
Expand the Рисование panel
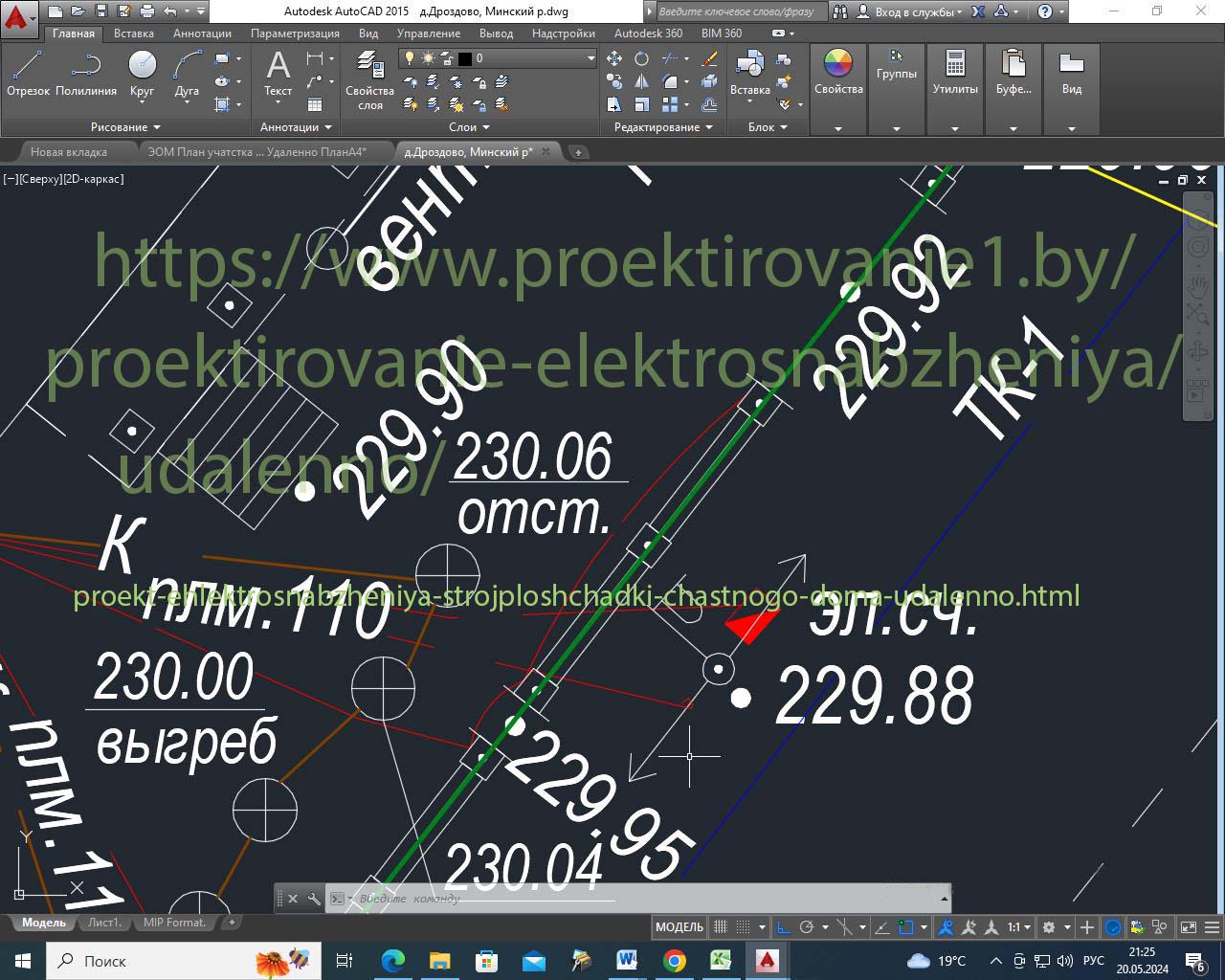point(125,127)
